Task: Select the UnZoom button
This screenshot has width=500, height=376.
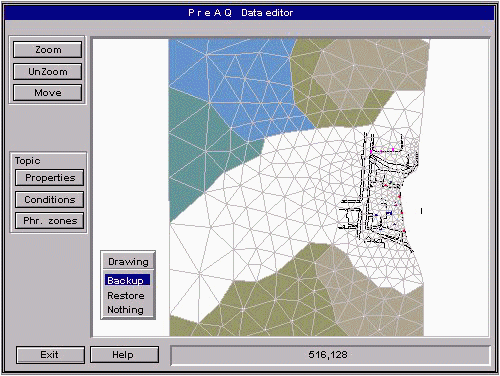Action: [x=48, y=71]
